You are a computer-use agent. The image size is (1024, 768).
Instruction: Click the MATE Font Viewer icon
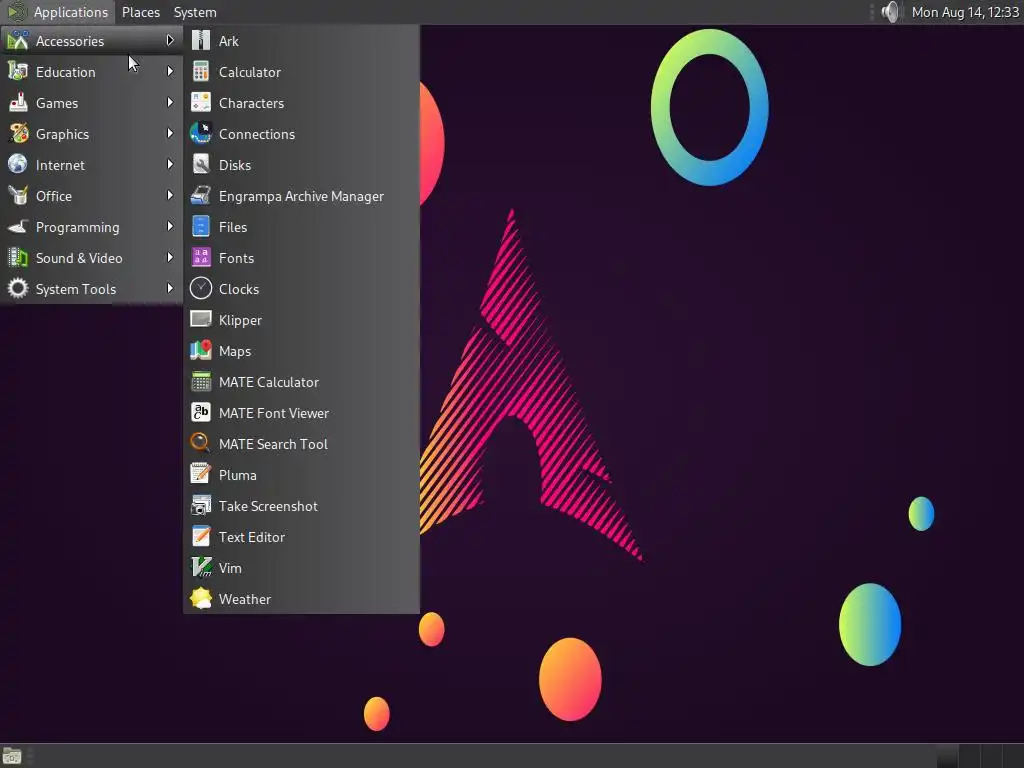pos(200,413)
